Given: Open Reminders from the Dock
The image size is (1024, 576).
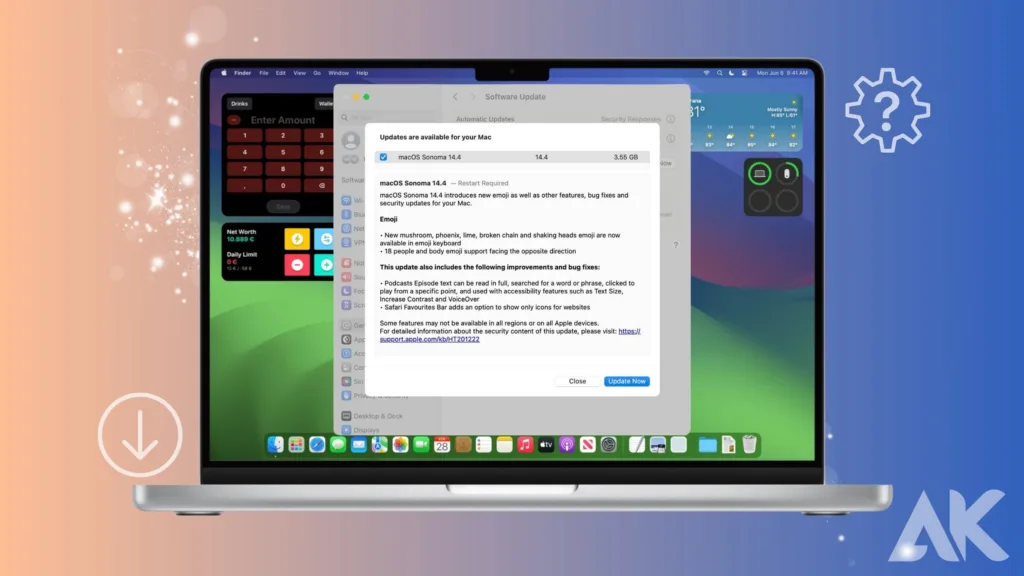Looking at the screenshot, I should pos(484,445).
